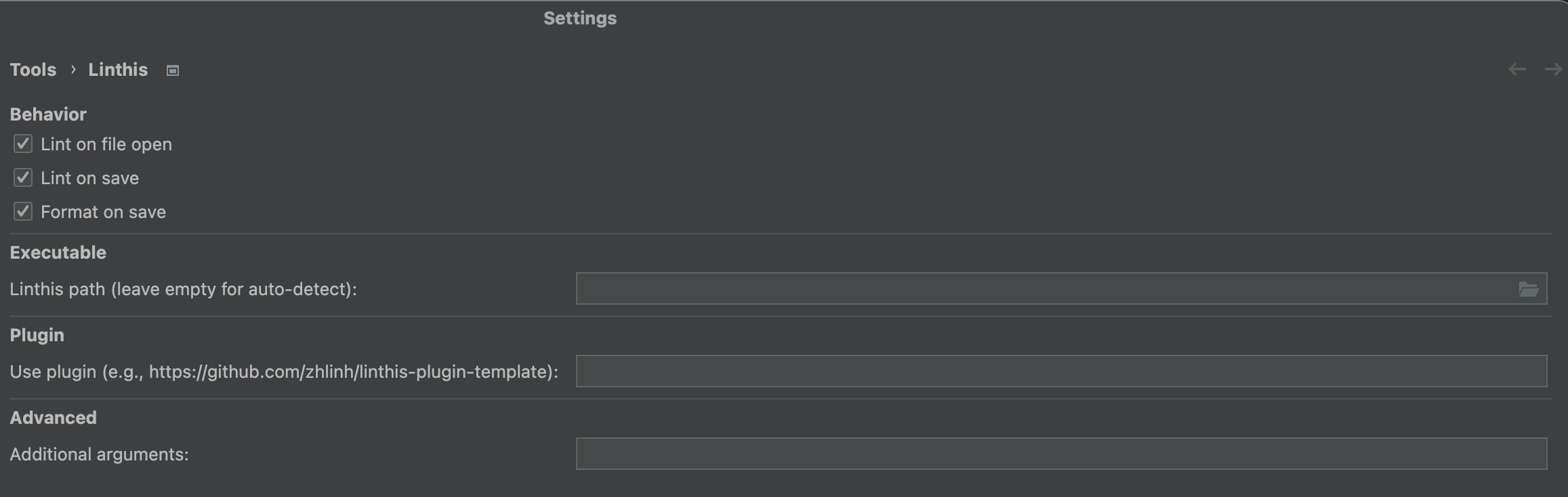Screen dimensions: 1568x497
Task: Click the forward navigation arrow
Action: pyautogui.click(x=1554, y=69)
